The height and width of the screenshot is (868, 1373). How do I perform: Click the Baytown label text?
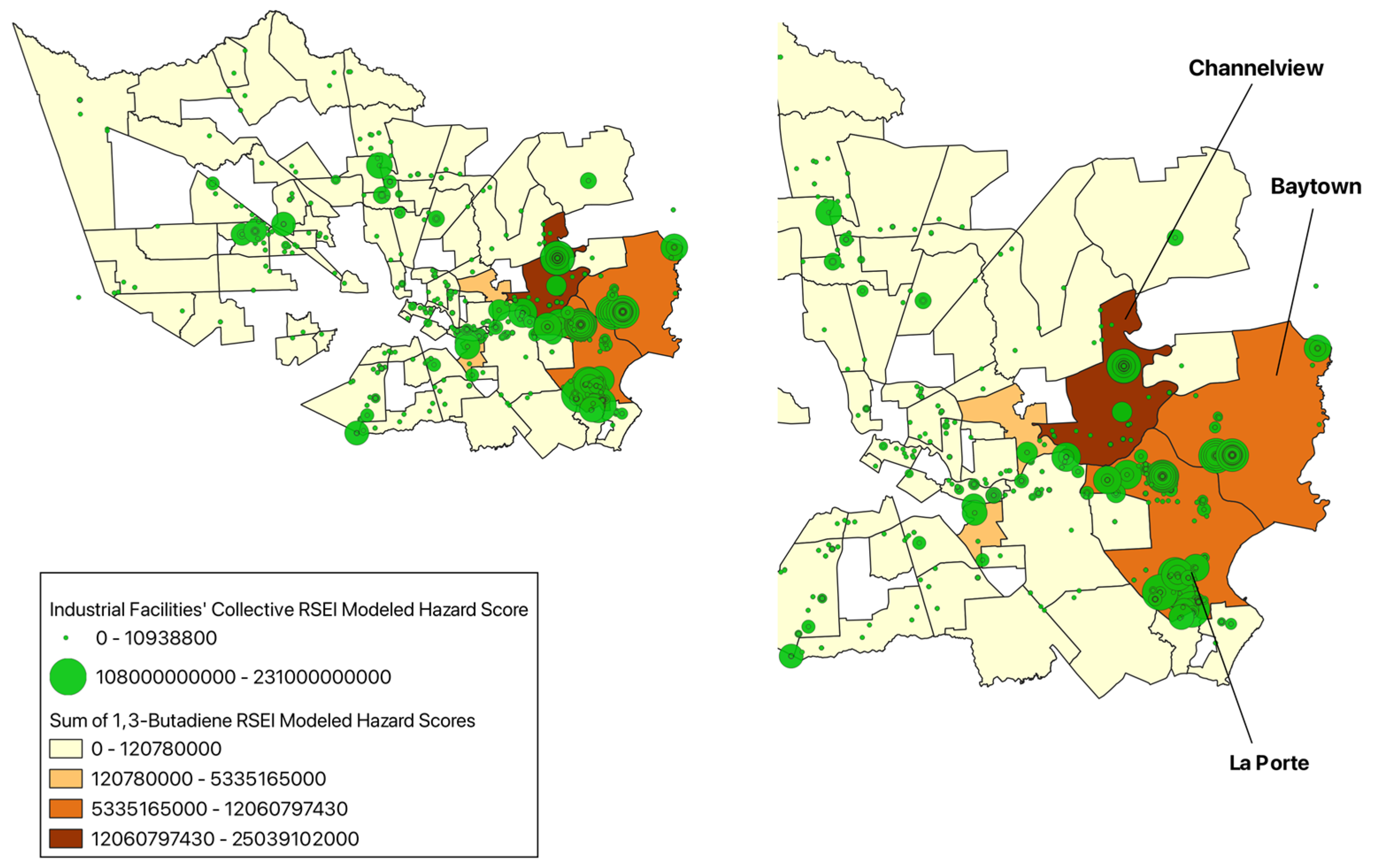[x=1315, y=187]
